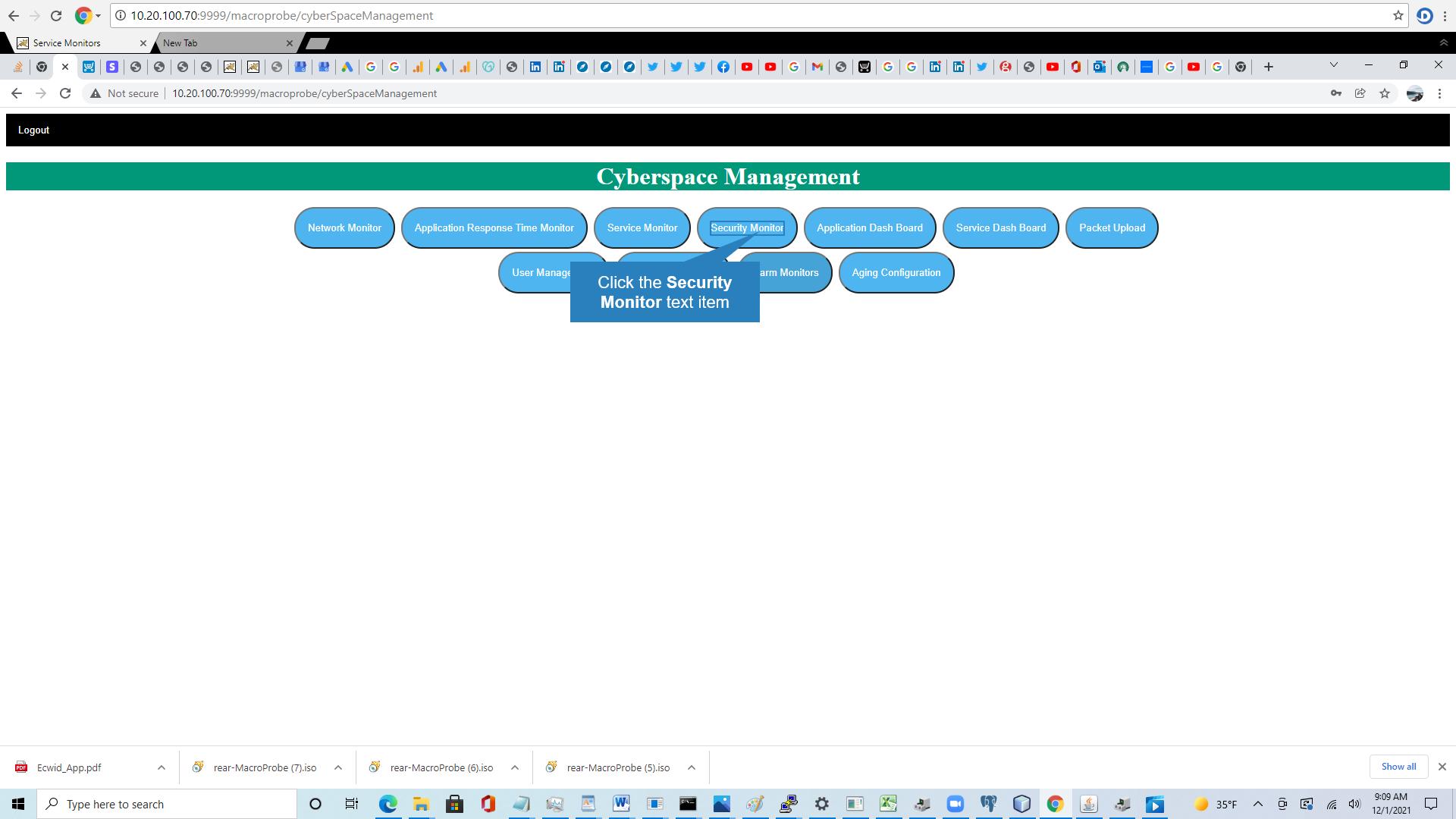Open Zoom from the Windows taskbar
Screen dimensions: 1456x819
click(955, 804)
